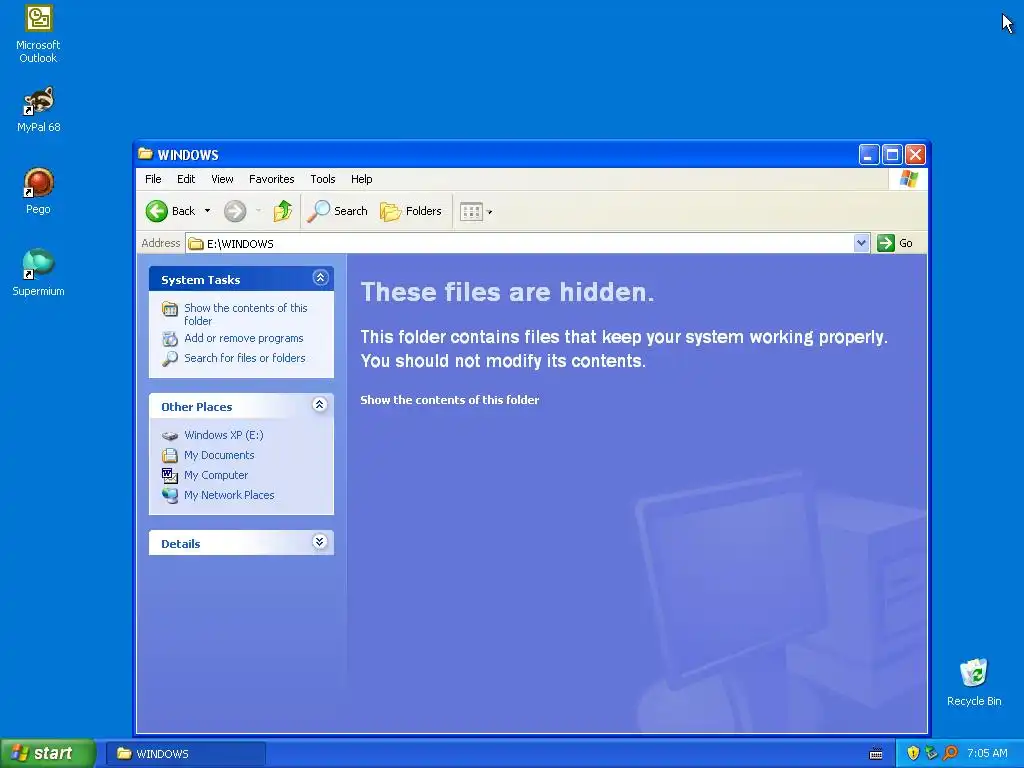Open Windows XP (E:) in Other Places
This screenshot has width=1024, height=768.
224,435
